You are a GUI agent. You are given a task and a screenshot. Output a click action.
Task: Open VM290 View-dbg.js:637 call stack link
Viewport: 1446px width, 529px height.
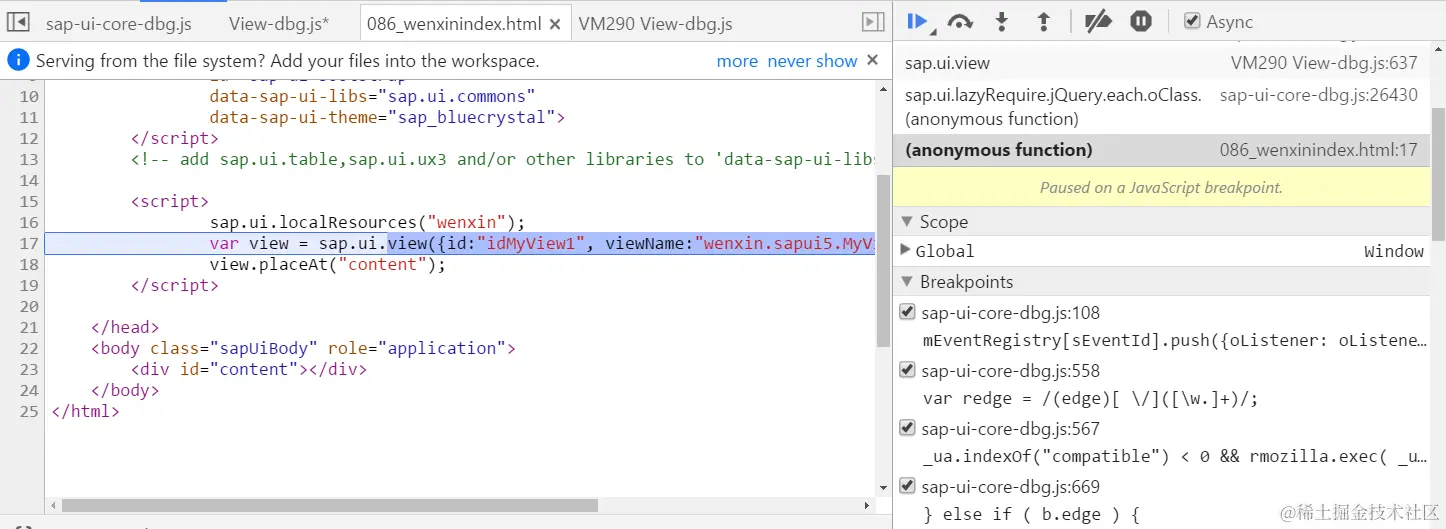[1324, 63]
